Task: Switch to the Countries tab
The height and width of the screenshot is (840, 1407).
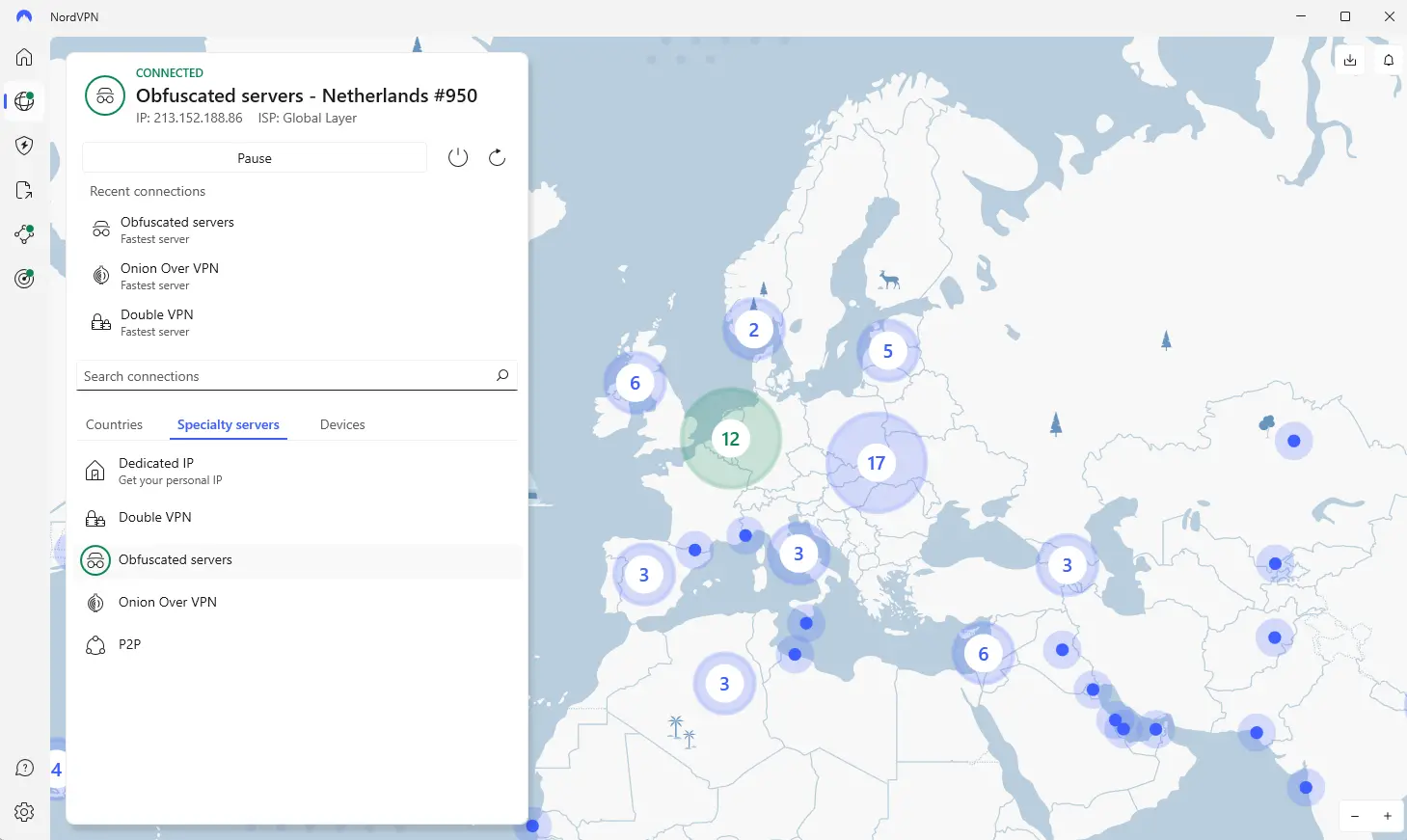Action: click(113, 424)
